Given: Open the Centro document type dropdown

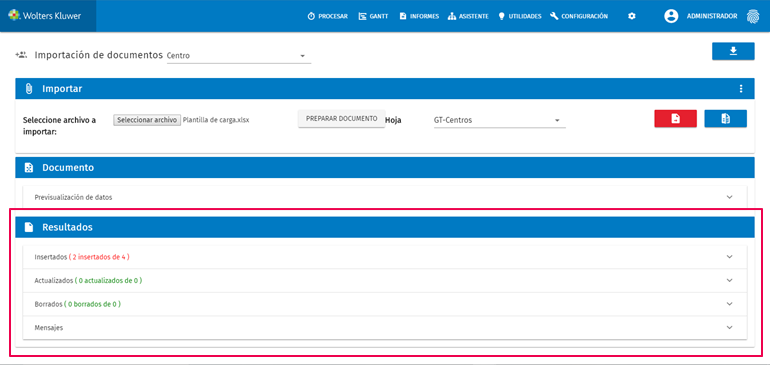Looking at the screenshot, I should click(x=239, y=56).
